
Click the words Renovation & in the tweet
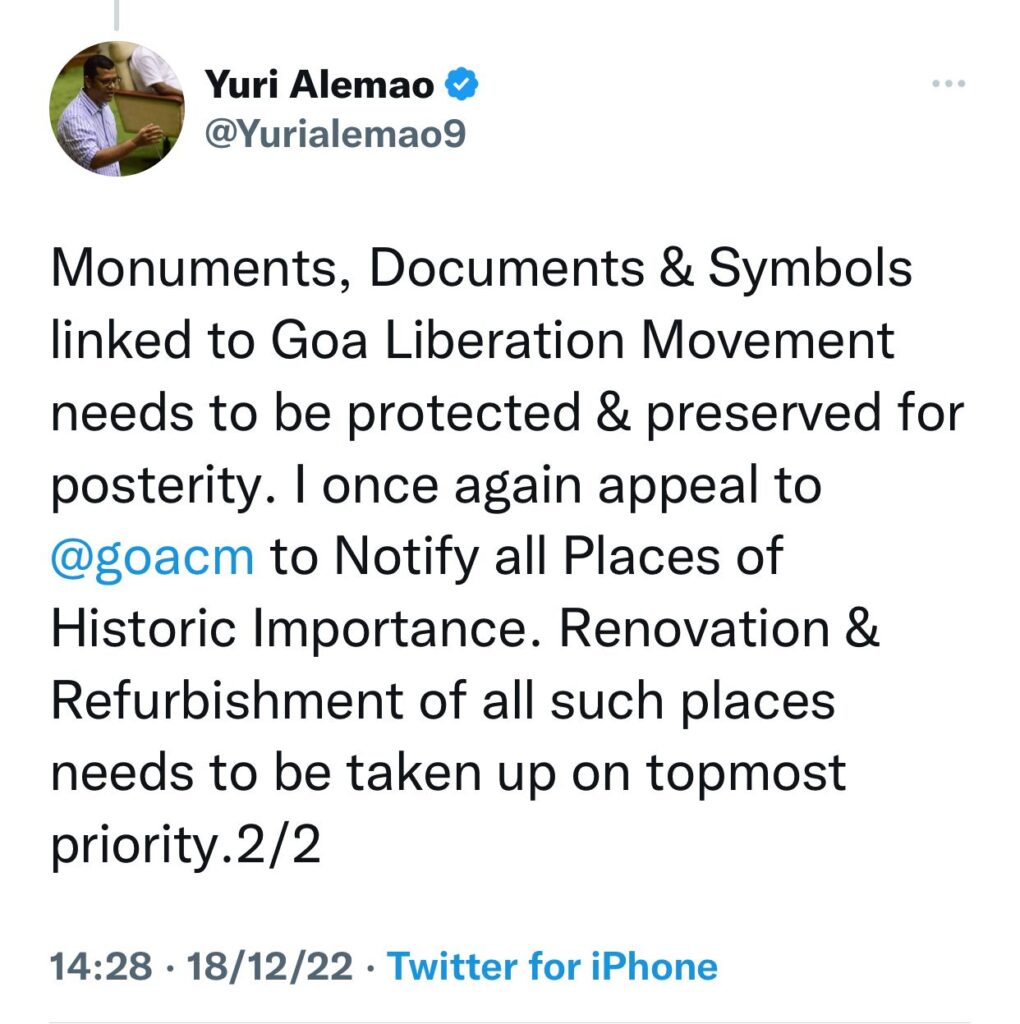pos(720,628)
